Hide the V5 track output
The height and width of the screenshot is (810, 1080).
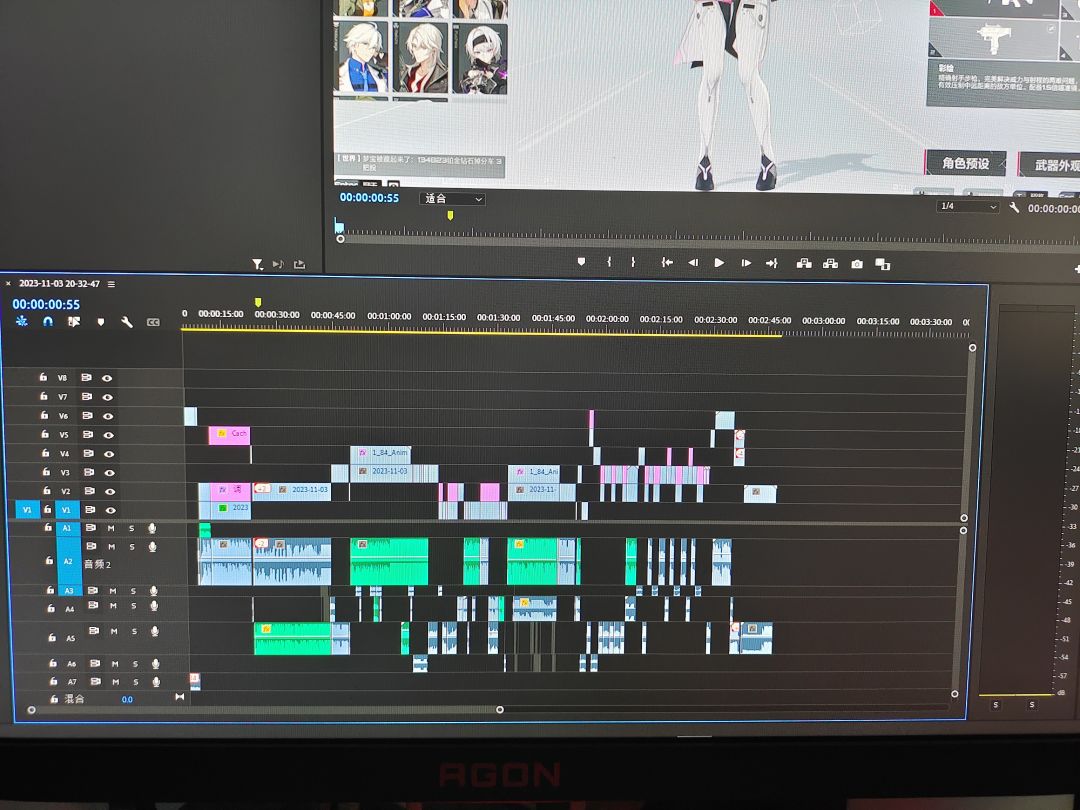[x=108, y=435]
